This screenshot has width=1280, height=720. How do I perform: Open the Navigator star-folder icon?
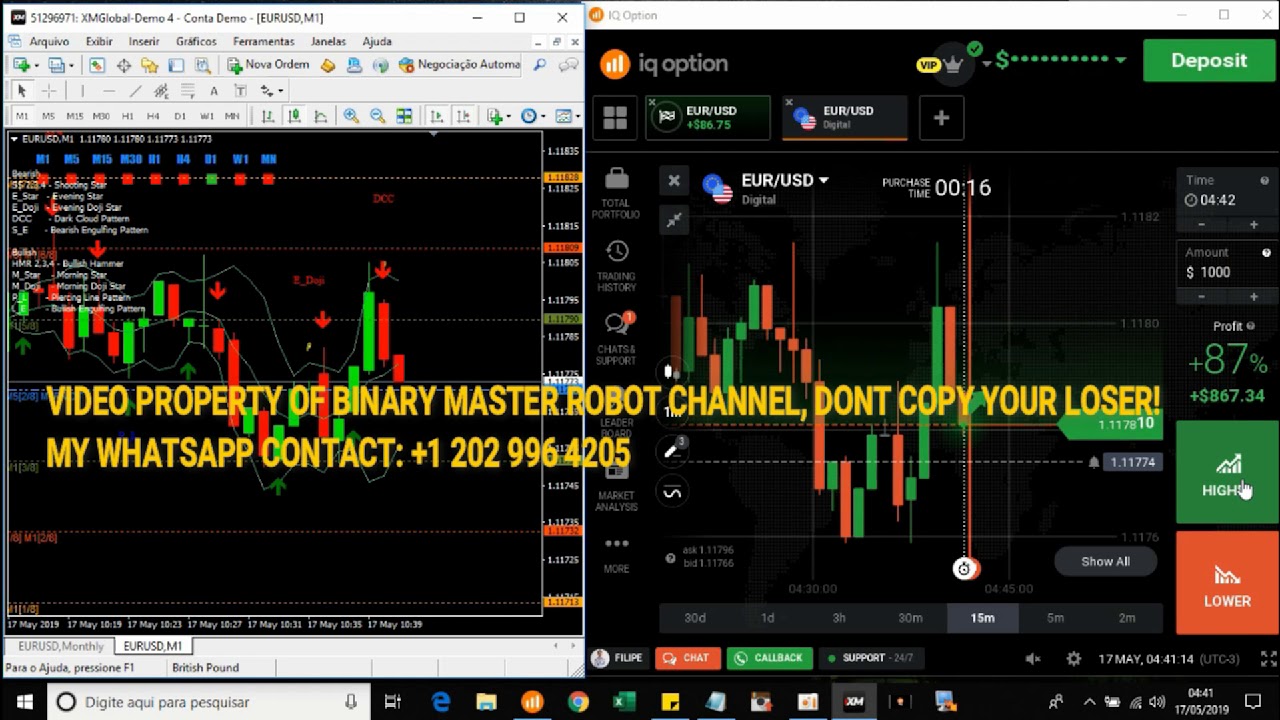150,65
